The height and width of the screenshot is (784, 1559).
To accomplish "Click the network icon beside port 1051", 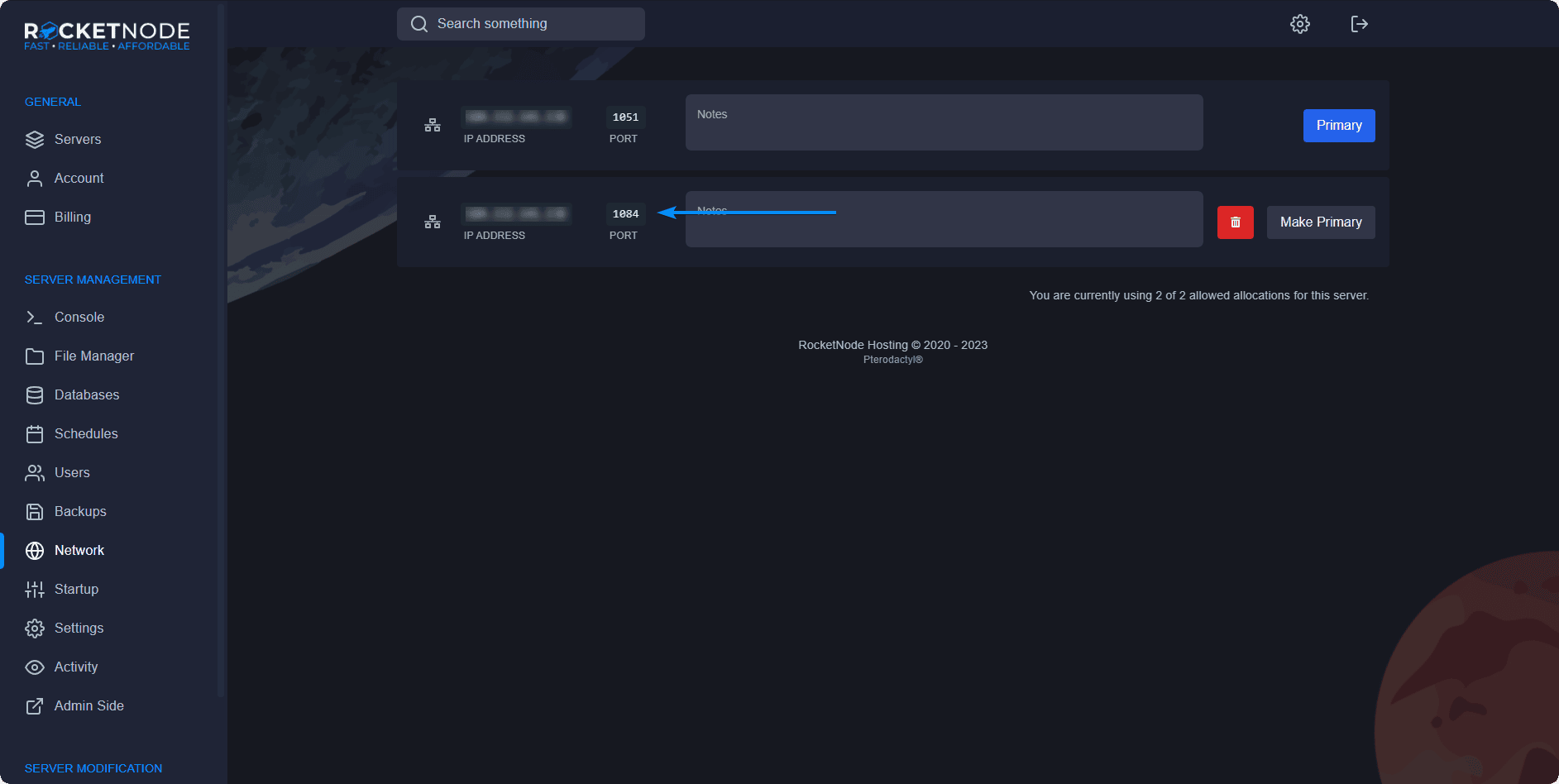I will point(433,126).
